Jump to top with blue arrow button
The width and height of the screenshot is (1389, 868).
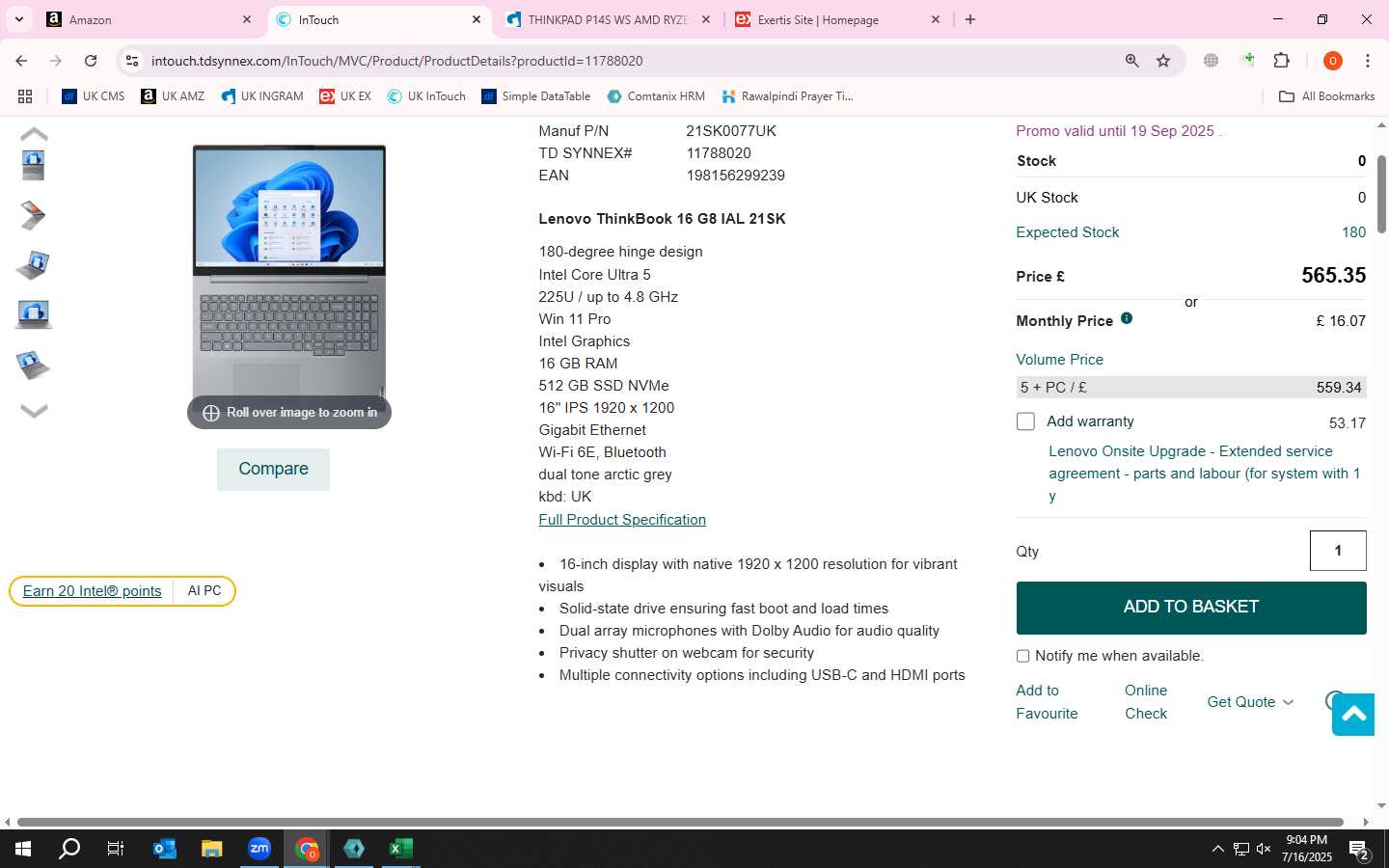1353,714
